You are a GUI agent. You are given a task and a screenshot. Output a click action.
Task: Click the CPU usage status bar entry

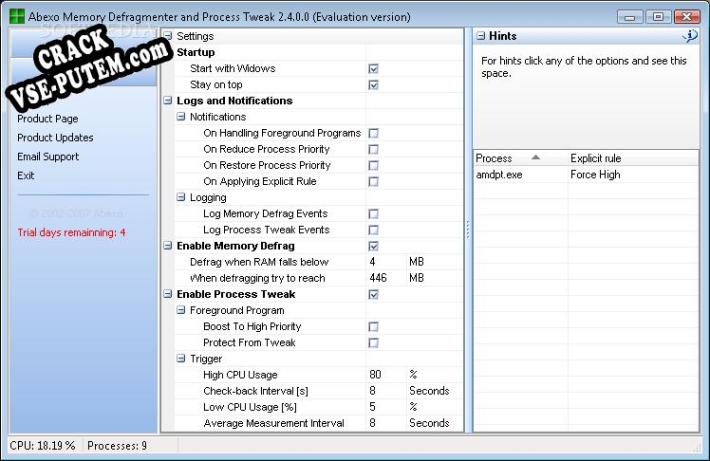coord(43,446)
